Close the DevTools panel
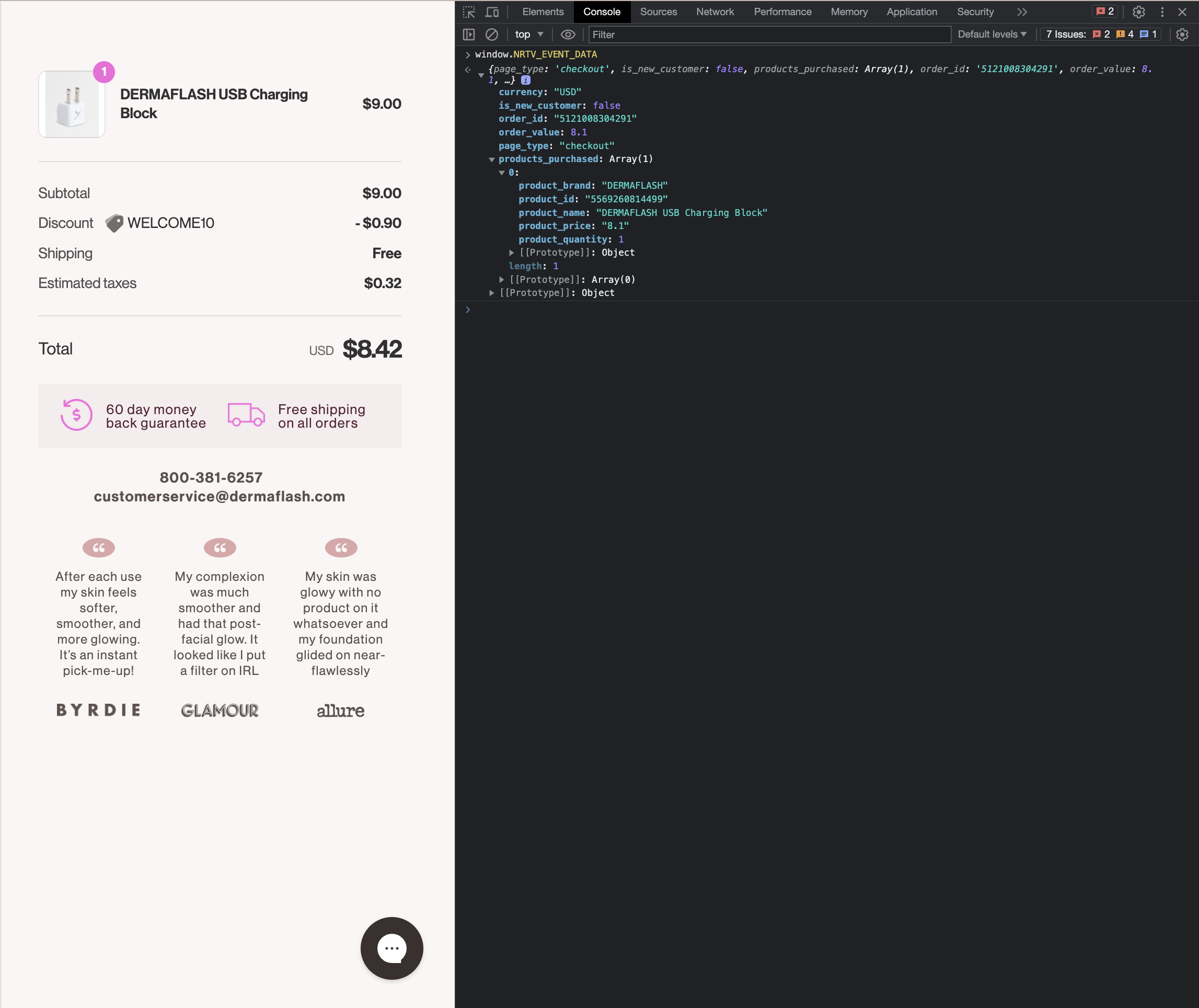 coord(1182,12)
